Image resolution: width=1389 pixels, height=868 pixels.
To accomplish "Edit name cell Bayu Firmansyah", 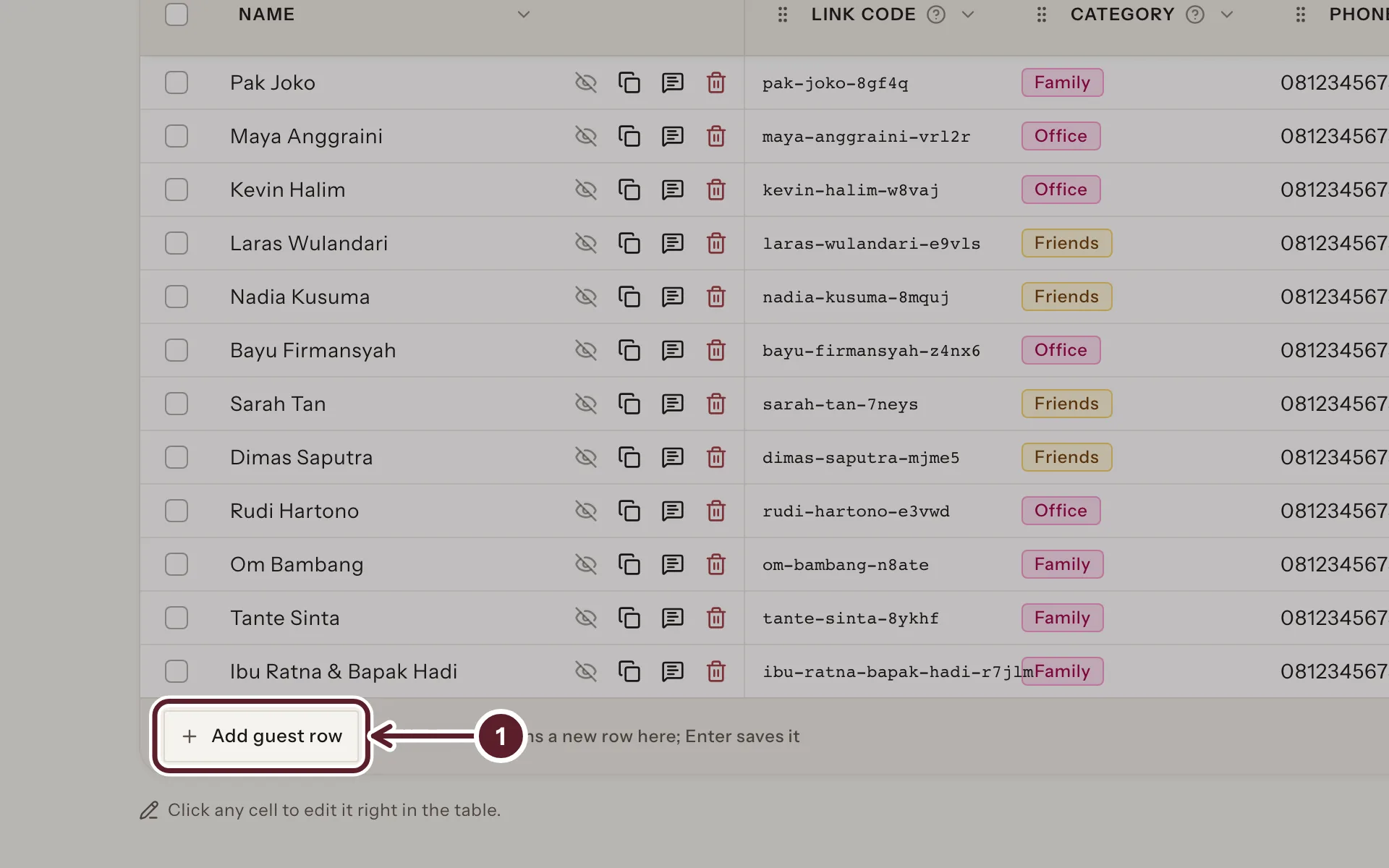I will pyautogui.click(x=313, y=351).
